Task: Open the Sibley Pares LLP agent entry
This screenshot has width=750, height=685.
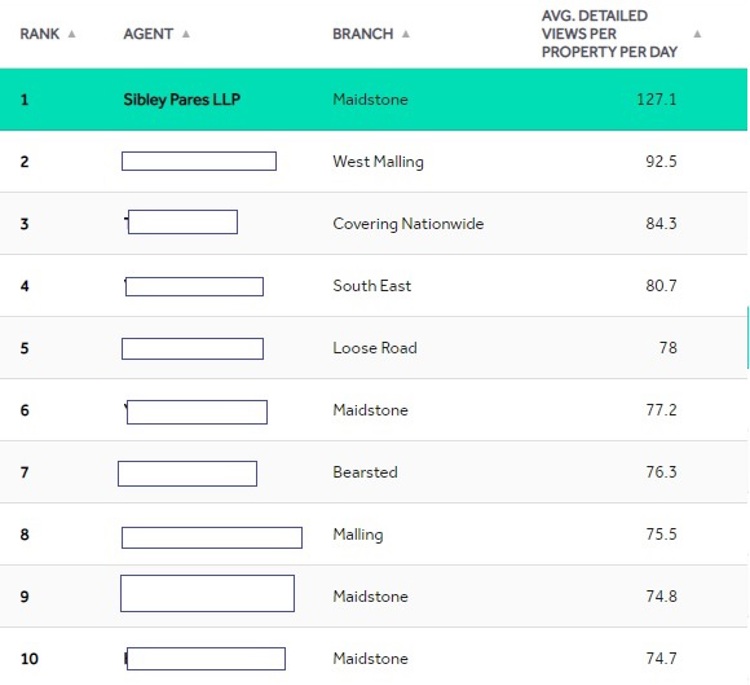Action: [182, 100]
